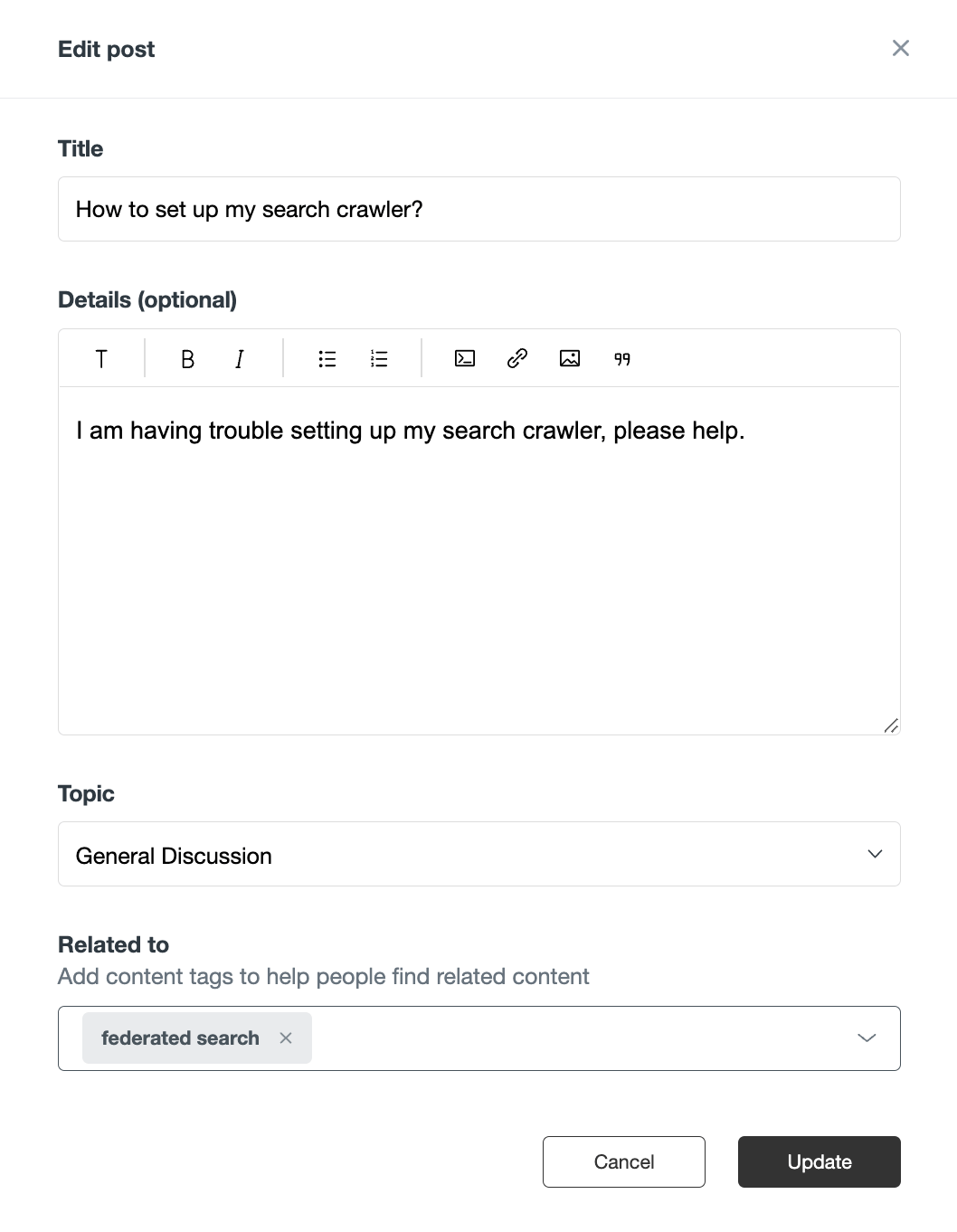Viewport: 957px width, 1232px height.
Task: Insert a numbered list
Action: [x=378, y=358]
